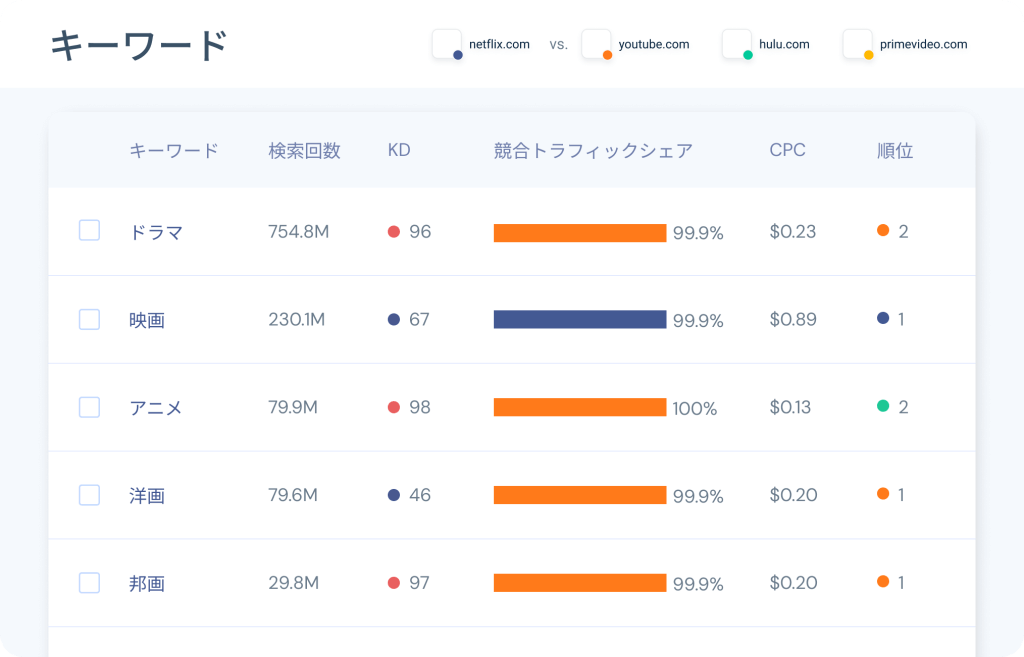Sort by 検索回数 column header

(x=304, y=151)
